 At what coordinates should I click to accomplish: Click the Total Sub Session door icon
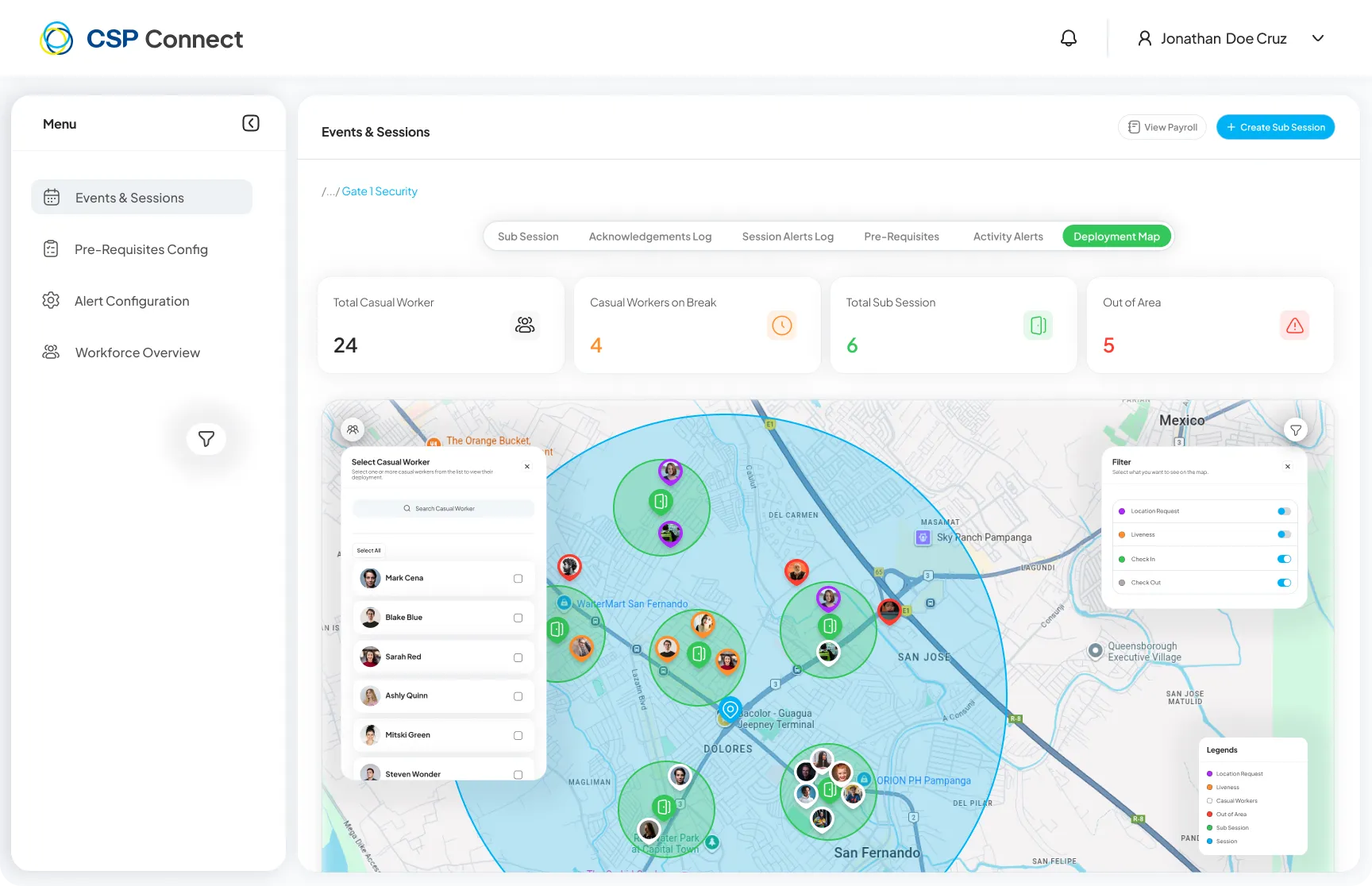1039,325
